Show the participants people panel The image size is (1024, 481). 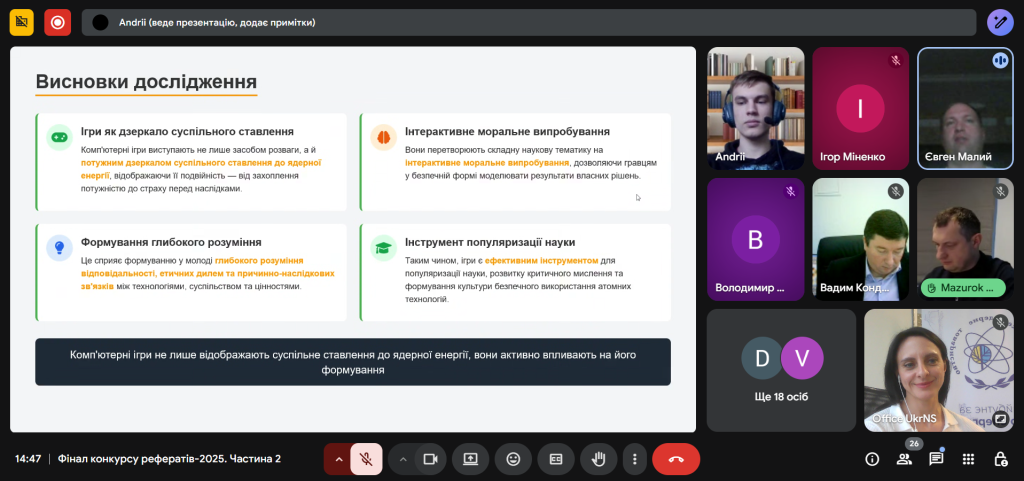click(904, 459)
